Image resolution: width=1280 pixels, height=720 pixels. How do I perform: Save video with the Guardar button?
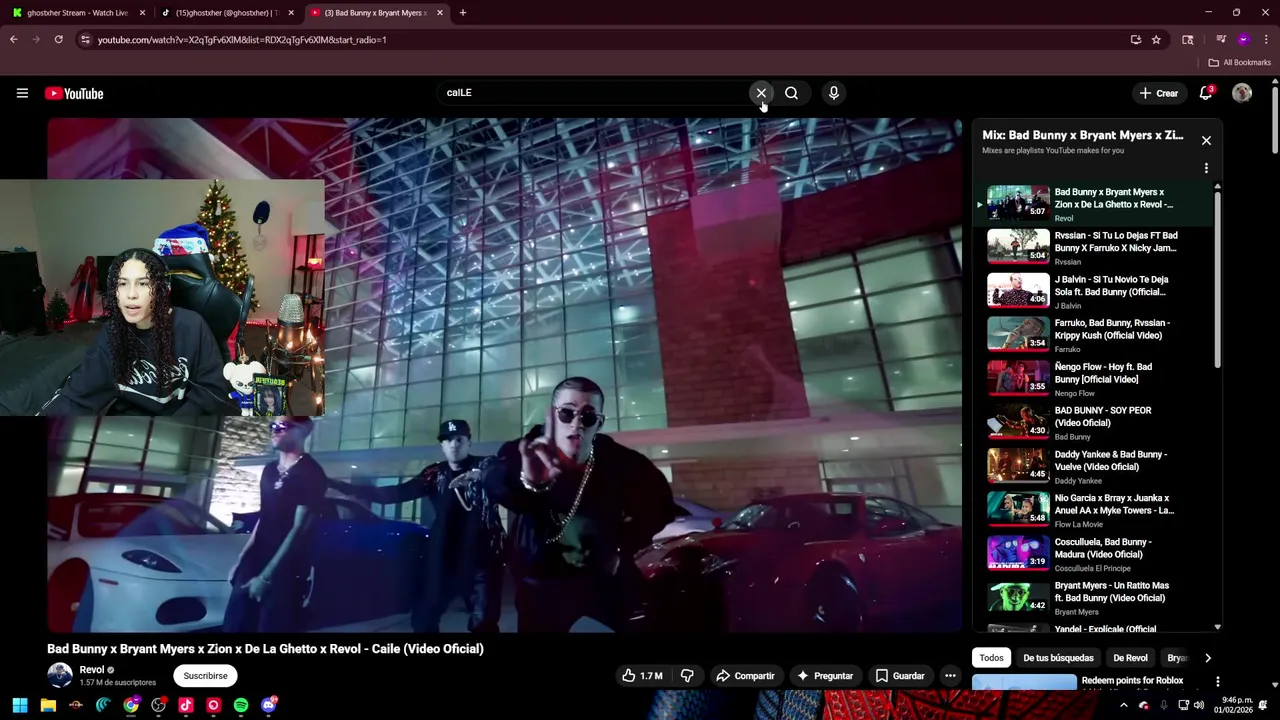click(x=900, y=676)
